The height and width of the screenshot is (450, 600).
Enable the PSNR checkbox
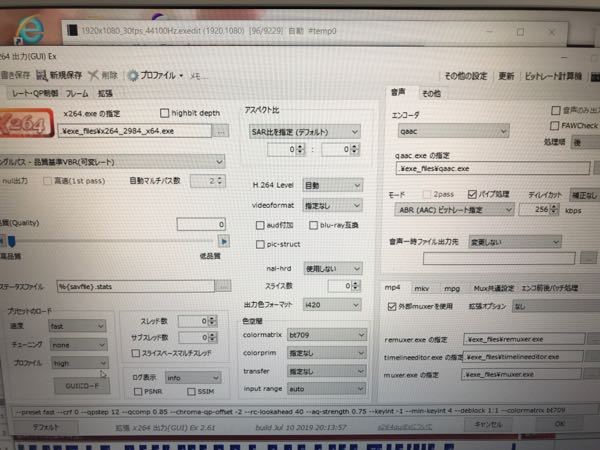pyautogui.click(x=138, y=391)
